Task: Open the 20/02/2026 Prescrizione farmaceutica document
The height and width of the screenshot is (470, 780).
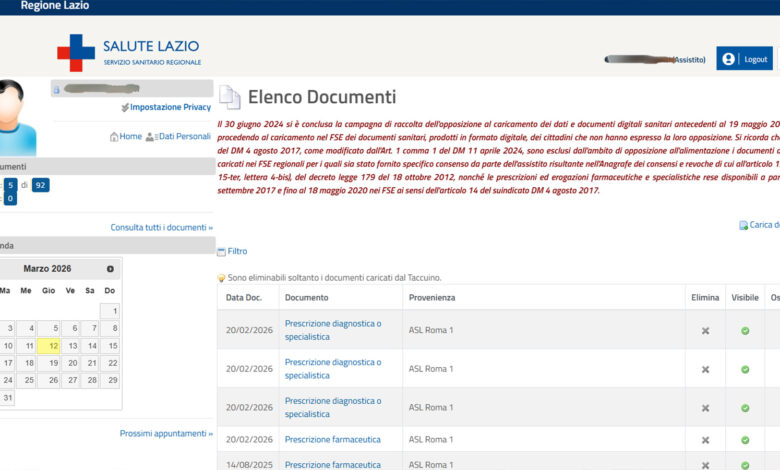Action: click(x=332, y=440)
